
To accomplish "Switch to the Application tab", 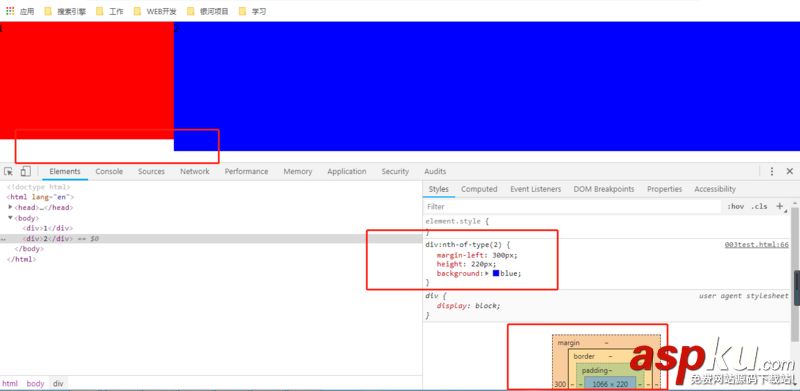I will (x=347, y=172).
